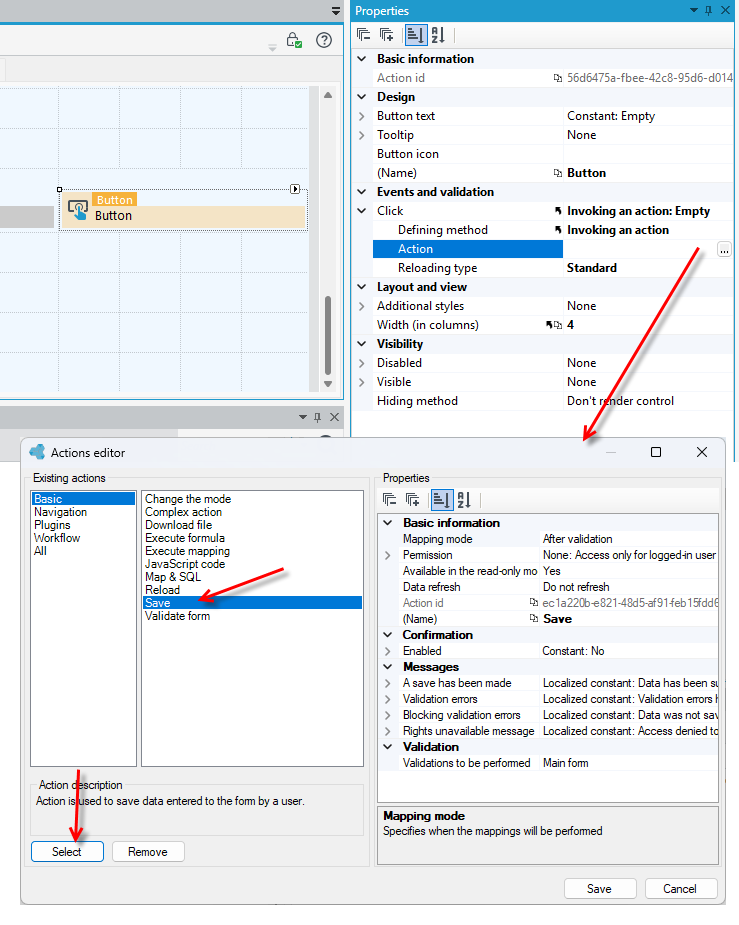739x925 pixels.
Task: Collapse the Layout and view section
Action: click(x=362, y=287)
